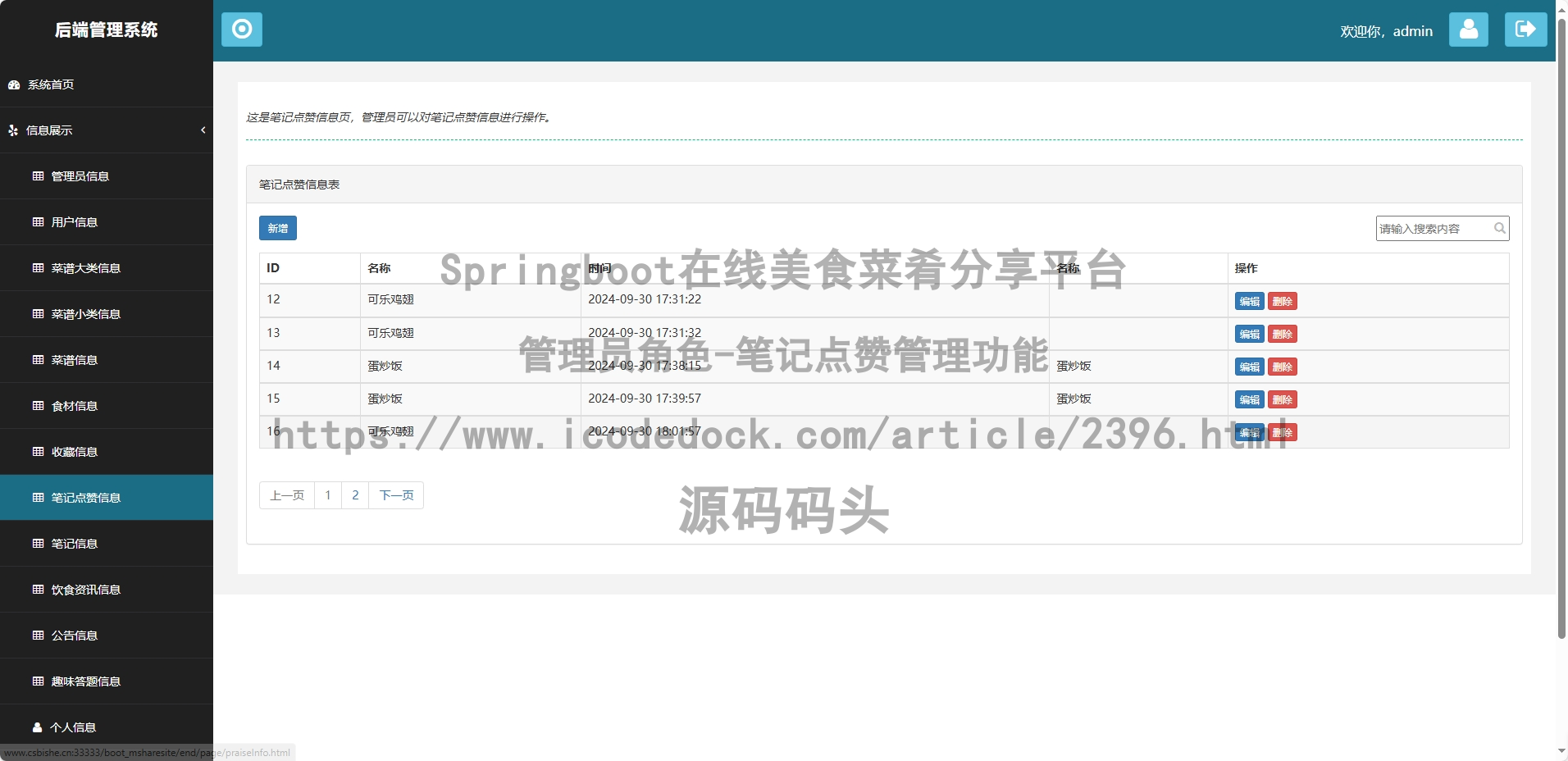The width and height of the screenshot is (1568, 761).
Task: Click the logout icon in header
Action: [1525, 30]
